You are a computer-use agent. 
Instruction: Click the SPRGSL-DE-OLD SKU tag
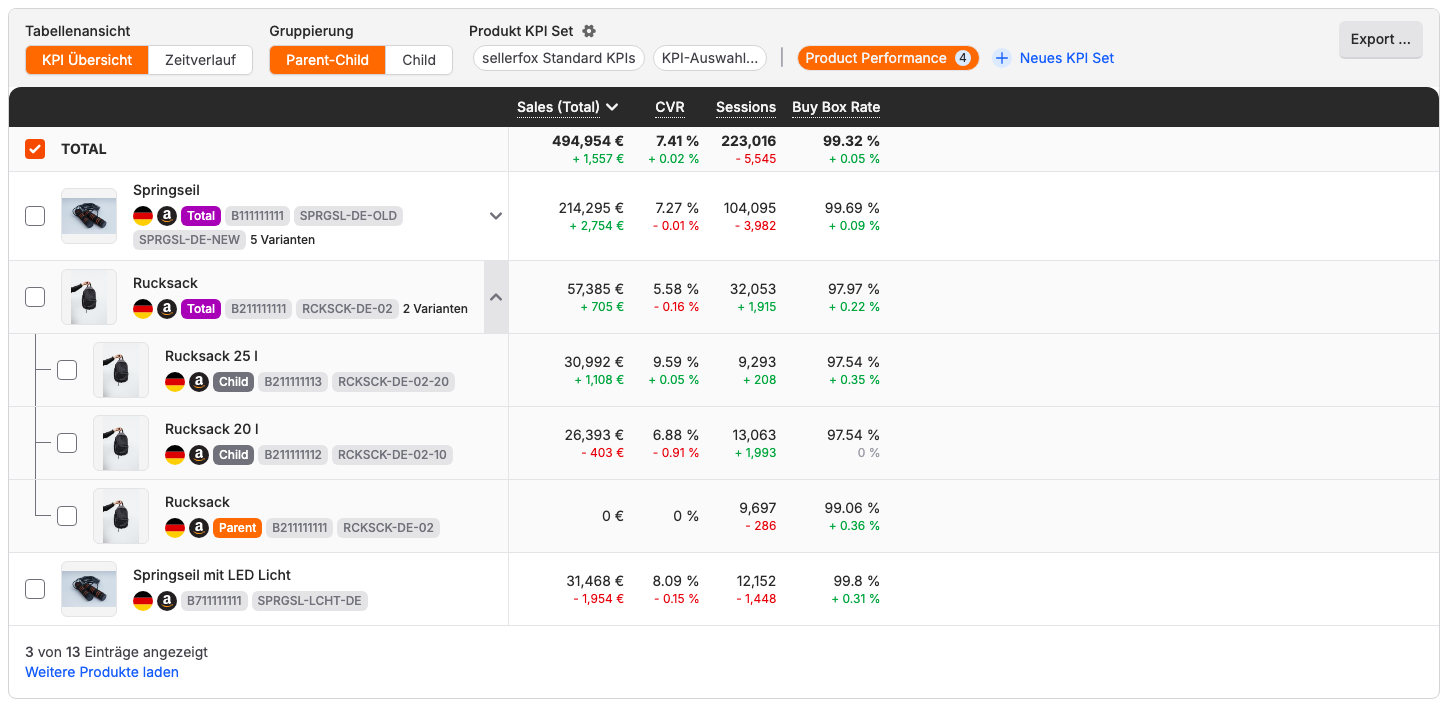(348, 215)
